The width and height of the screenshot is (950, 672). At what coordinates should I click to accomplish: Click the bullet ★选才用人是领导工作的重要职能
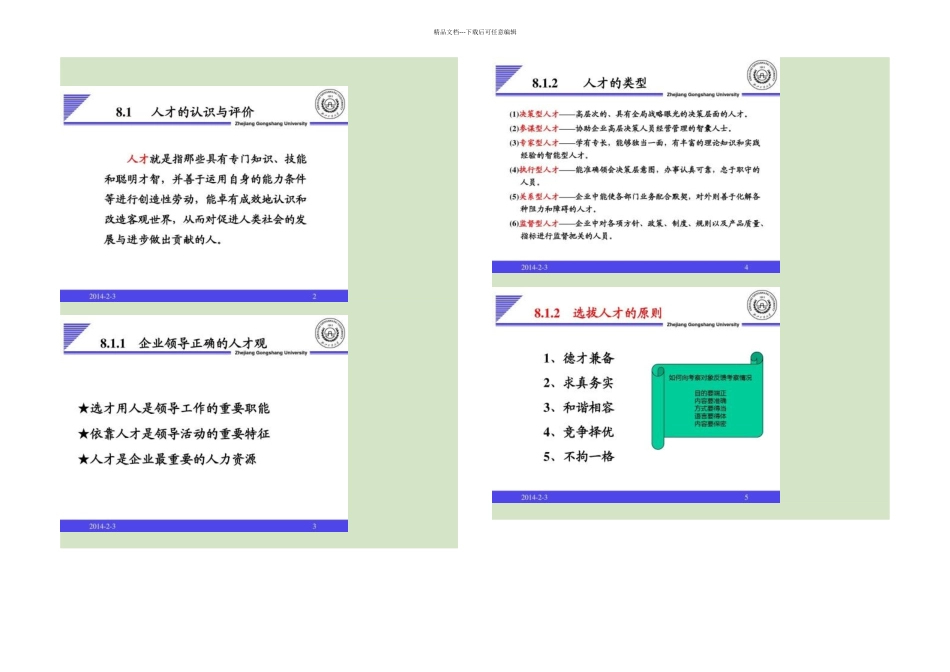174,408
